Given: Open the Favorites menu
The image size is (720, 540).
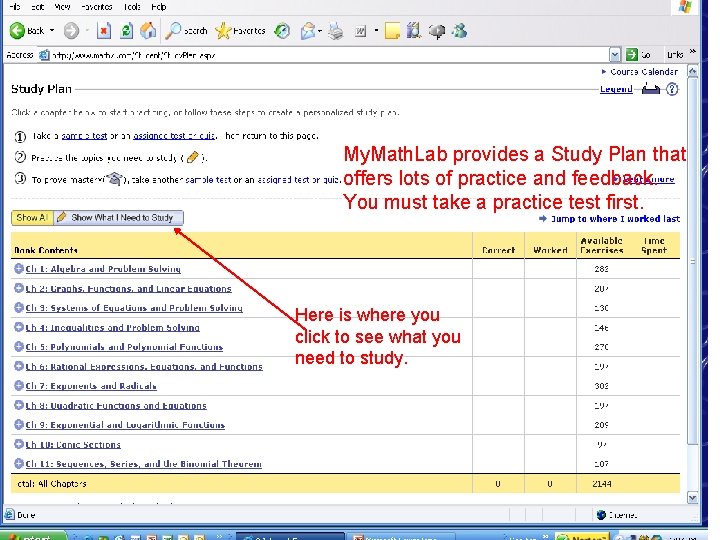Looking at the screenshot, I should [96, 6].
